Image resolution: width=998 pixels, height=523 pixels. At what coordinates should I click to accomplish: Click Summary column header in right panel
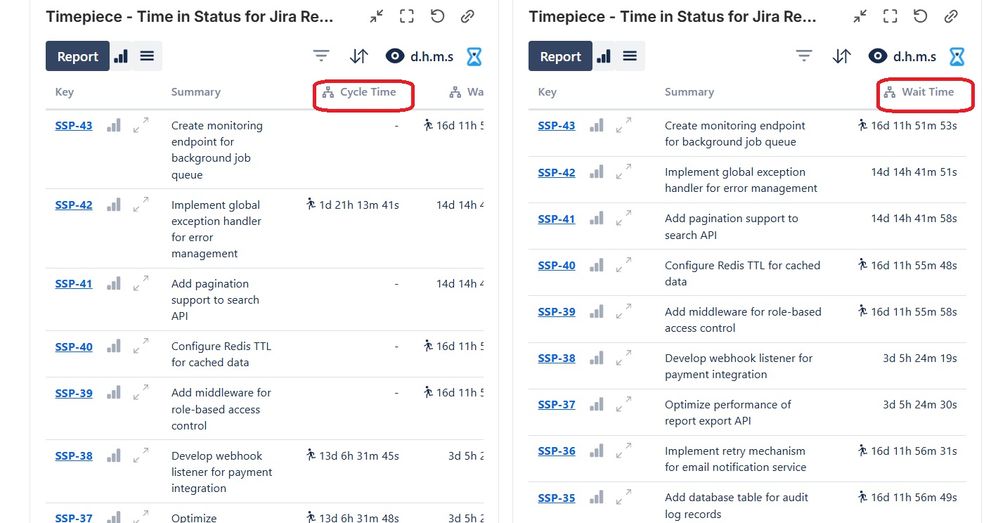coord(689,92)
